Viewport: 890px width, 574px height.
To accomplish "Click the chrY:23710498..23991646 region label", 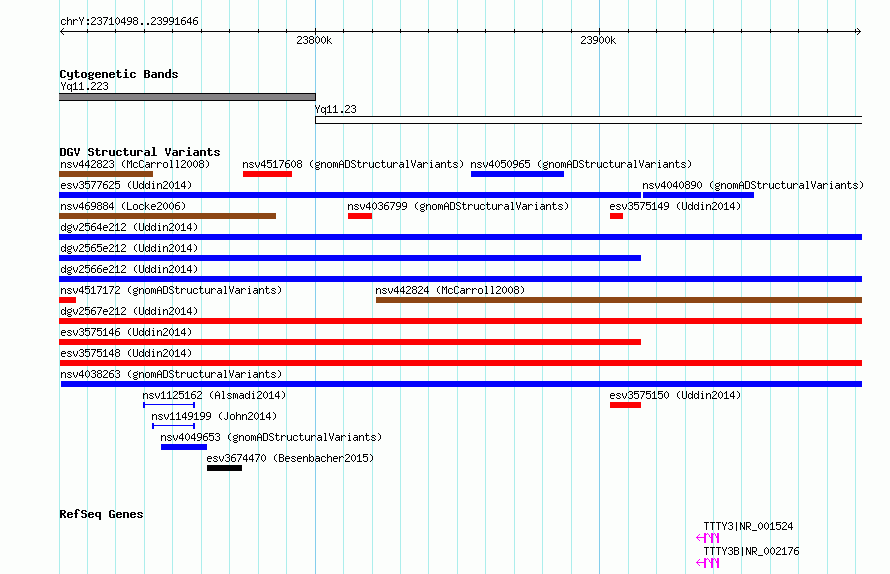I will coord(129,21).
